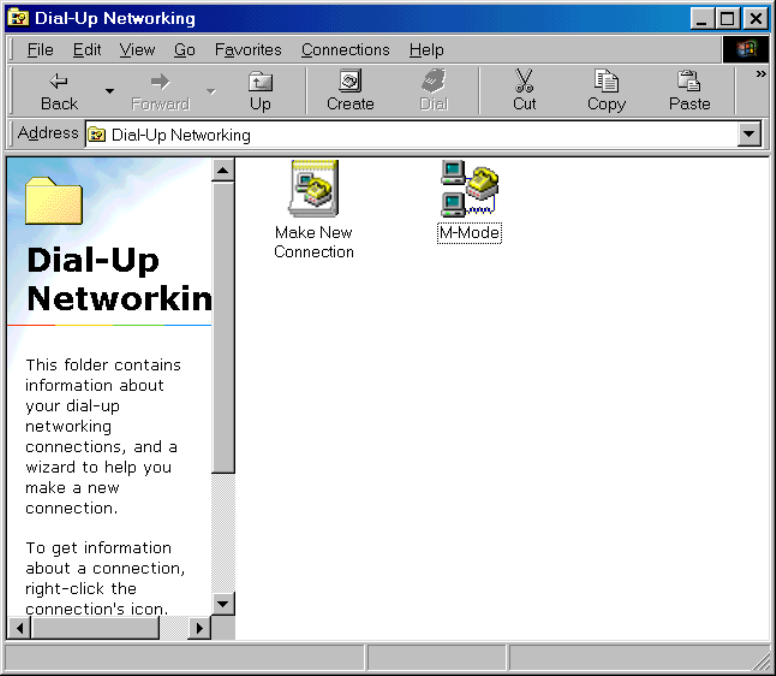The image size is (776, 676).
Task: Click the info panel scroll right arrow
Action: 199,628
